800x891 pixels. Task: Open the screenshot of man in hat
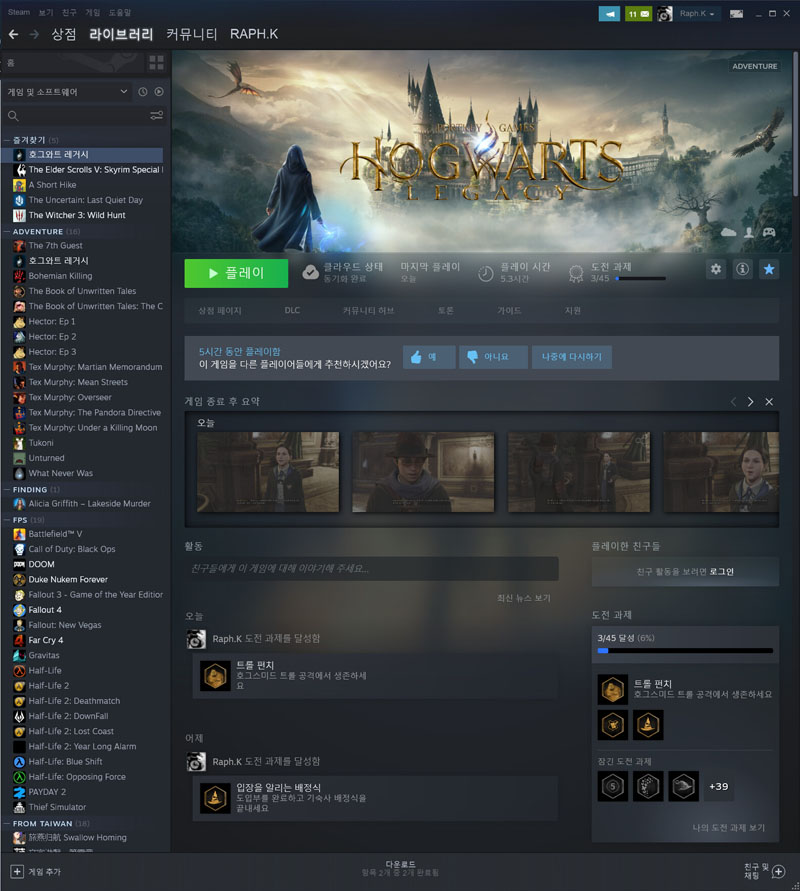423,472
